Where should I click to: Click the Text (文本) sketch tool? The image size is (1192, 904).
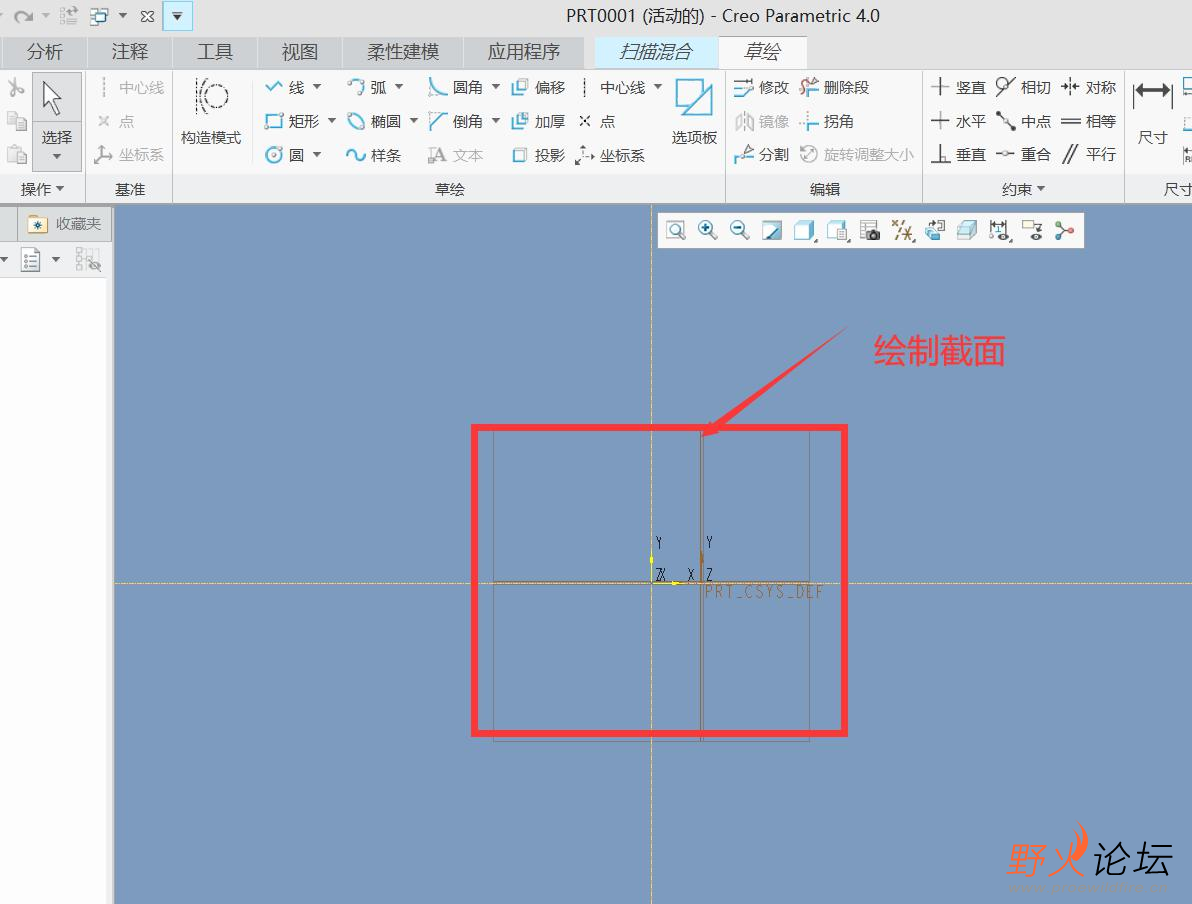pyautogui.click(x=455, y=155)
